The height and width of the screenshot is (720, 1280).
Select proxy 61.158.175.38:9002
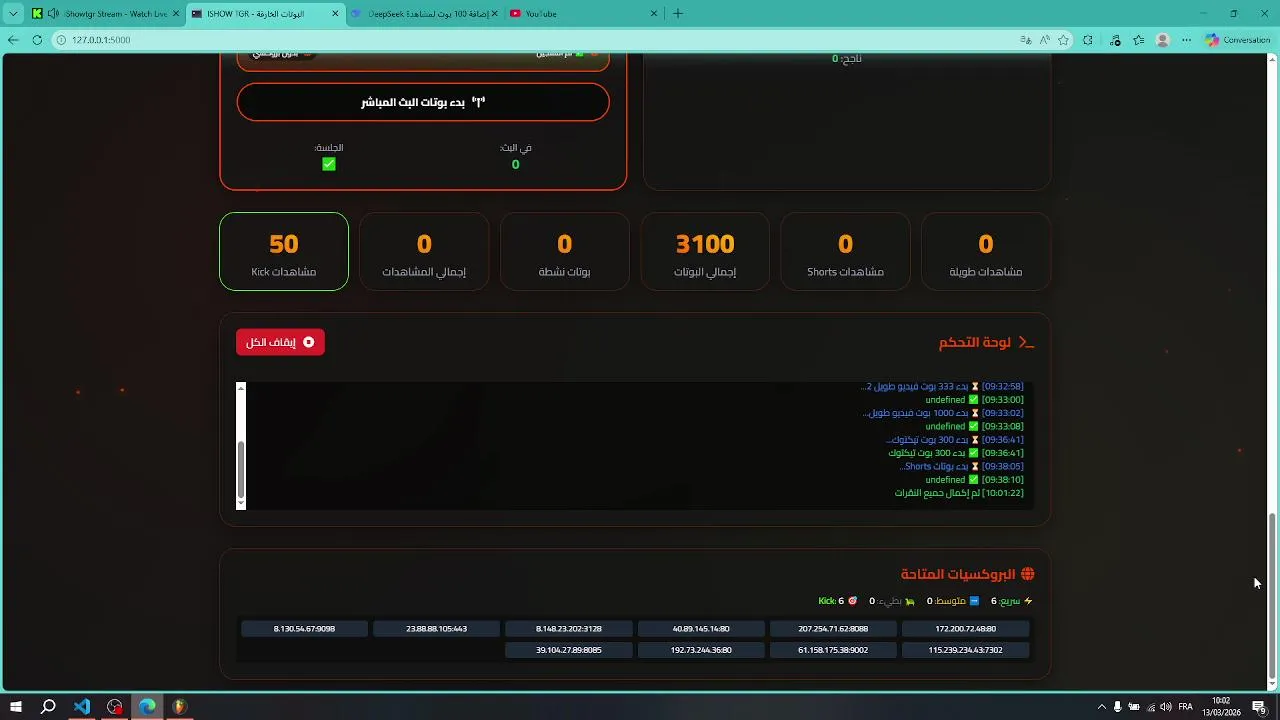[833, 650]
